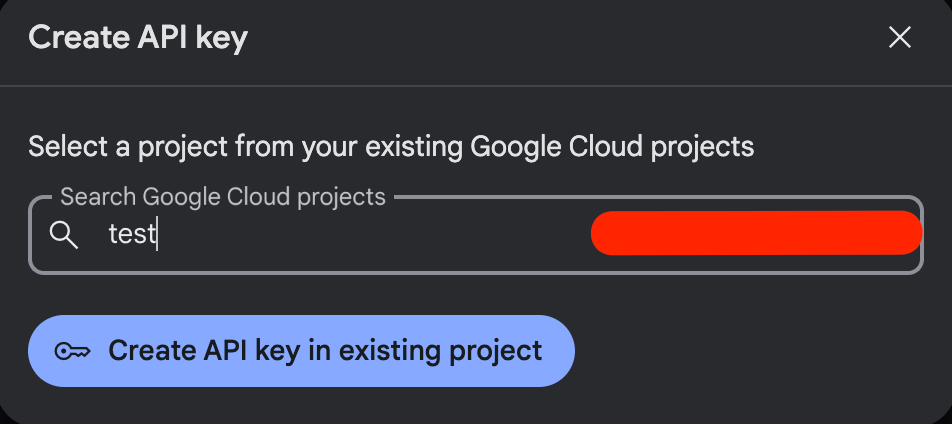Click blank header space left of close X
This screenshot has height=424, width=952.
(x=600, y=38)
